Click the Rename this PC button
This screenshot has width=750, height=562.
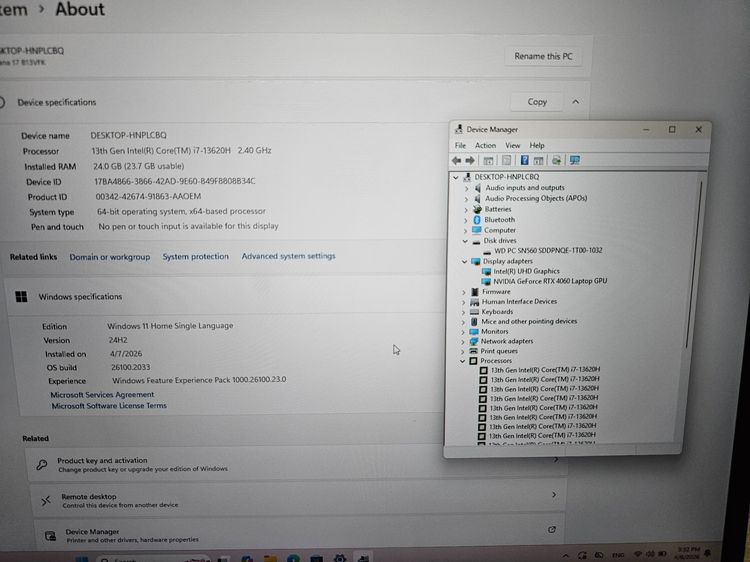[x=543, y=57]
